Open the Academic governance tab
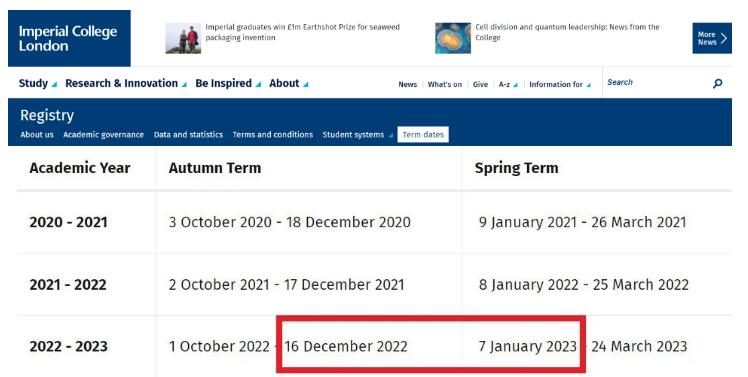This screenshot has width=748, height=377. (104, 135)
